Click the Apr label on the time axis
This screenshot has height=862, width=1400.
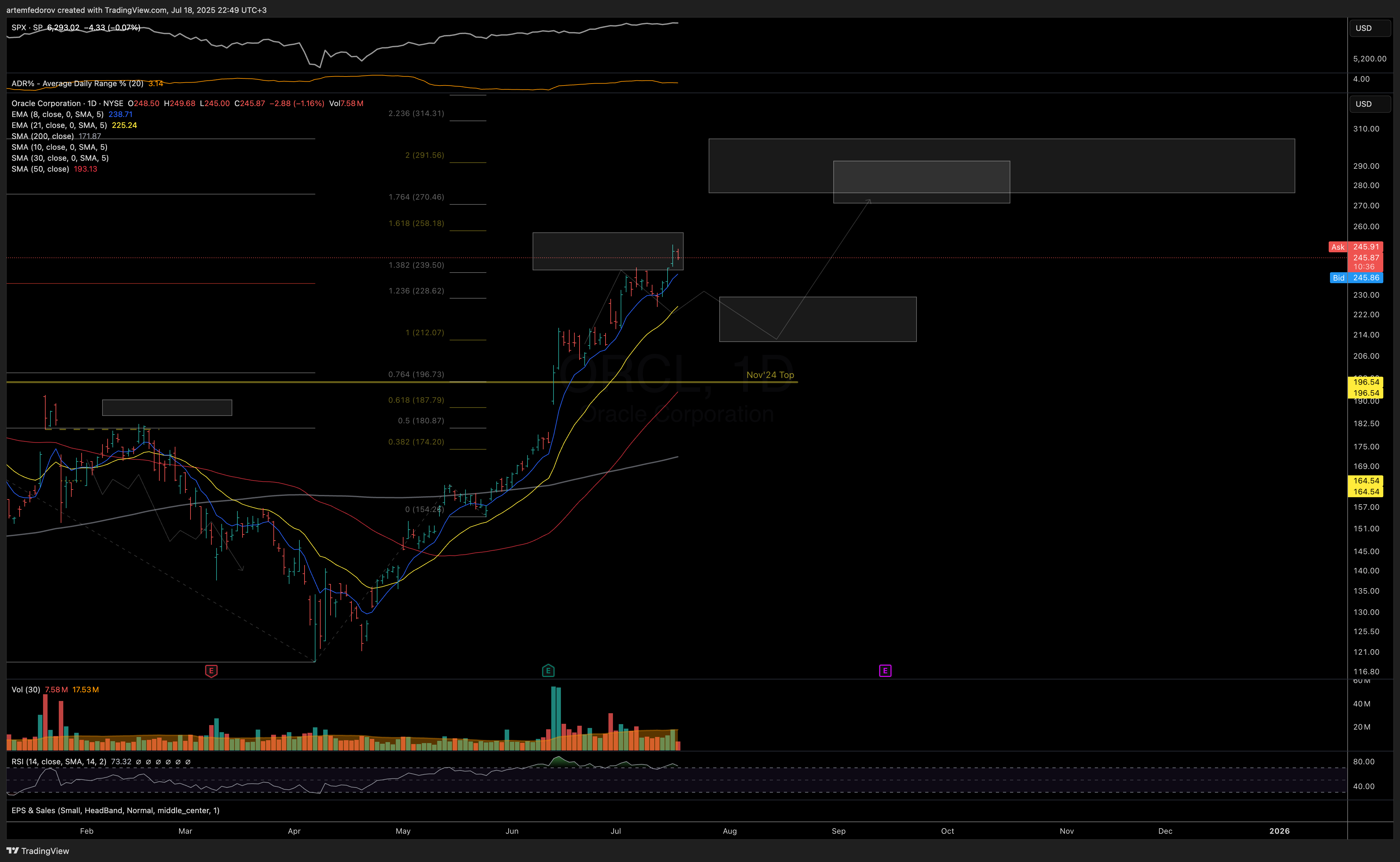(x=294, y=831)
